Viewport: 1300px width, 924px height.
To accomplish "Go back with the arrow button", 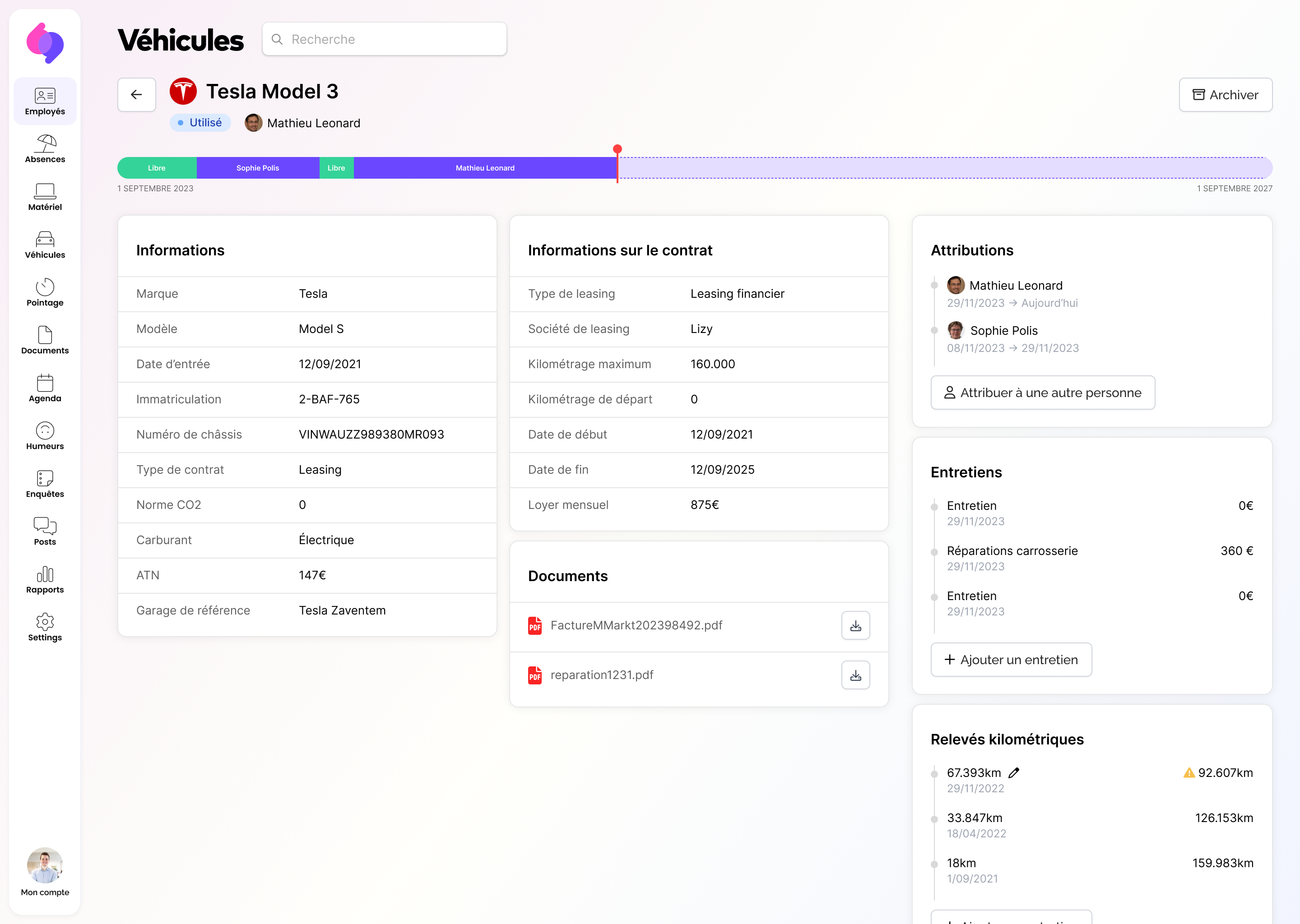I will click(x=137, y=94).
